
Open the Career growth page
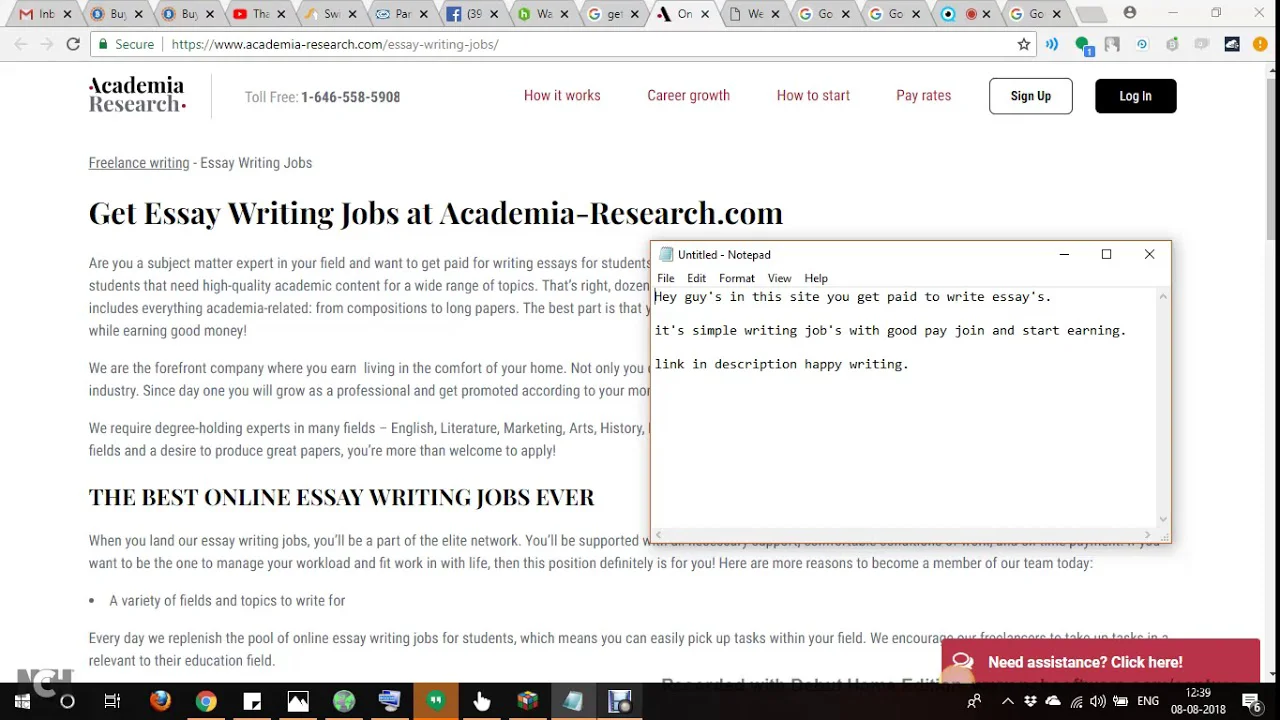point(688,95)
